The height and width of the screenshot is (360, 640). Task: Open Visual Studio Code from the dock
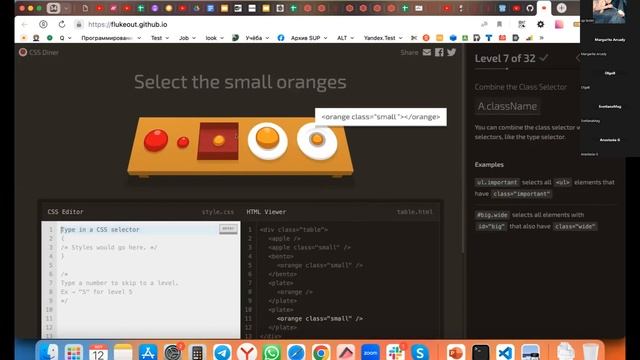click(505, 352)
